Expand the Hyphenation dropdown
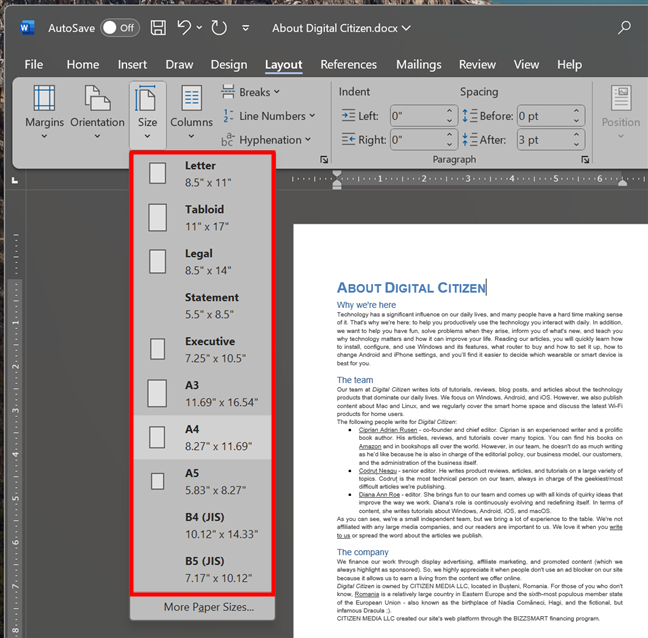648x638 pixels. [x=266, y=140]
